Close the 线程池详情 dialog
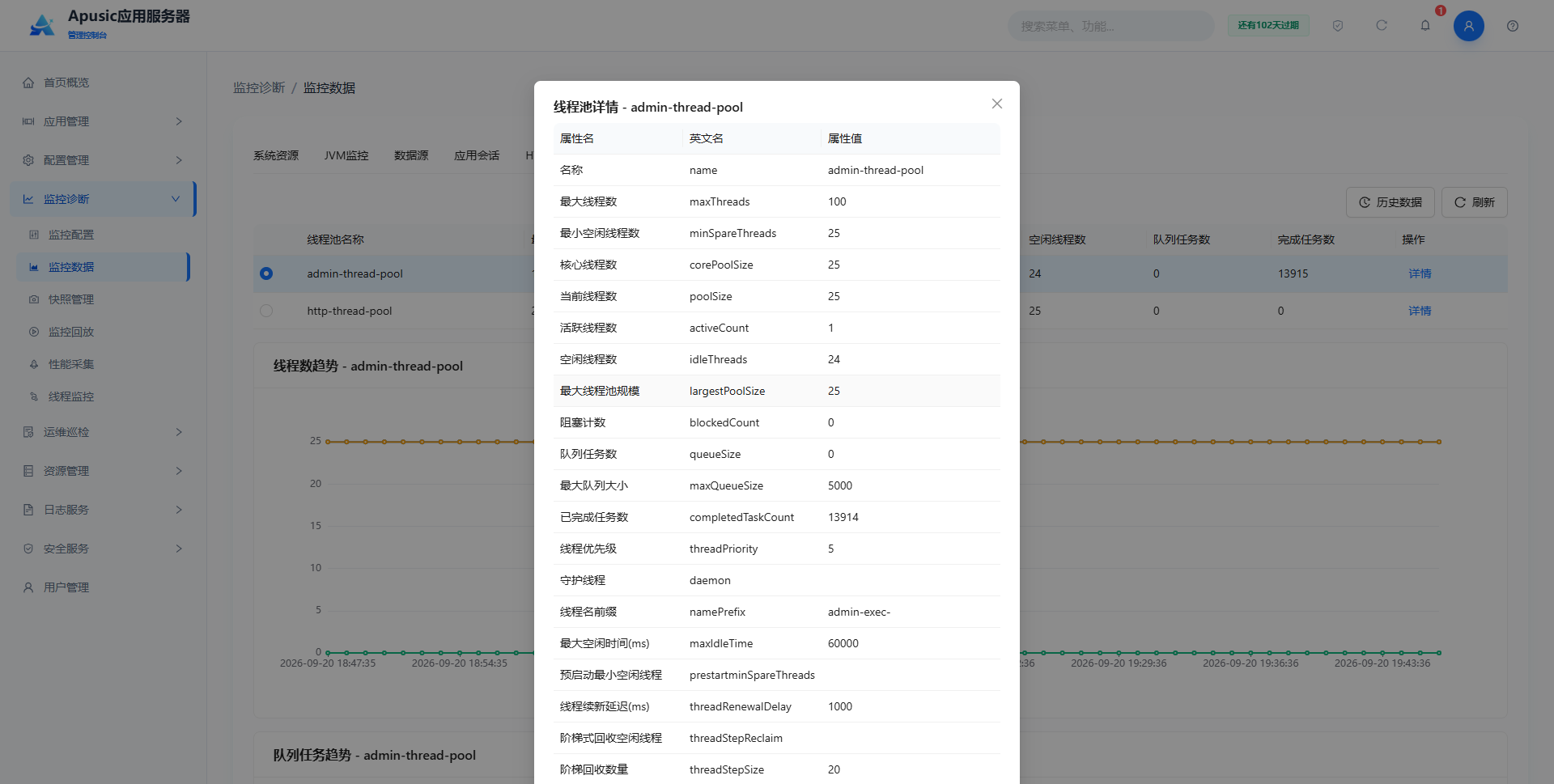Screen dimensions: 1554x784 point(997,104)
